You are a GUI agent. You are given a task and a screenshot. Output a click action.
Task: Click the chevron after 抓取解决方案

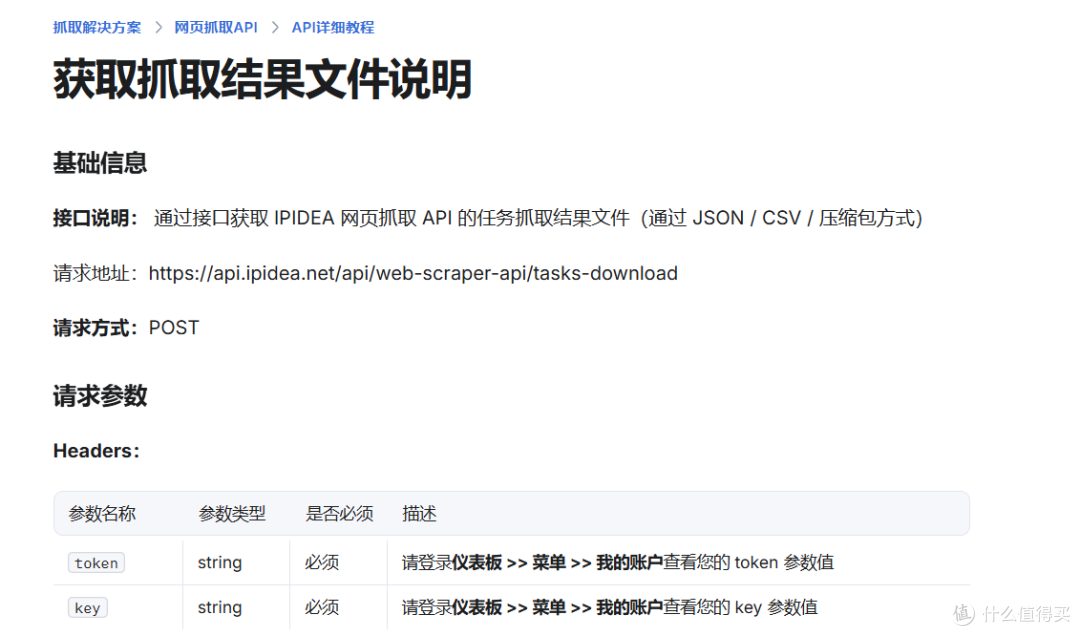158,28
